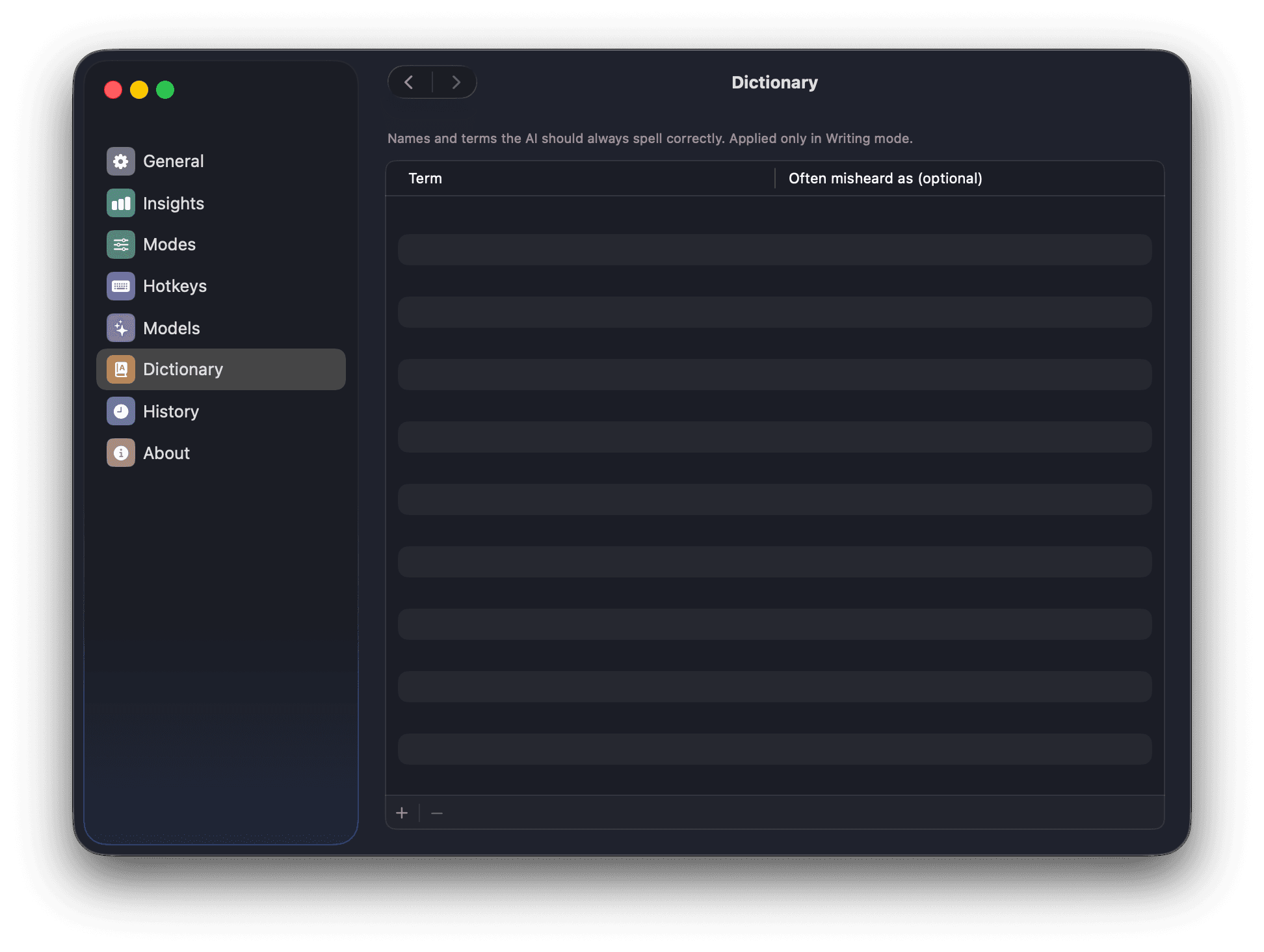The image size is (1264, 952).
Task: Select the Modes sliders icon
Action: (x=121, y=245)
